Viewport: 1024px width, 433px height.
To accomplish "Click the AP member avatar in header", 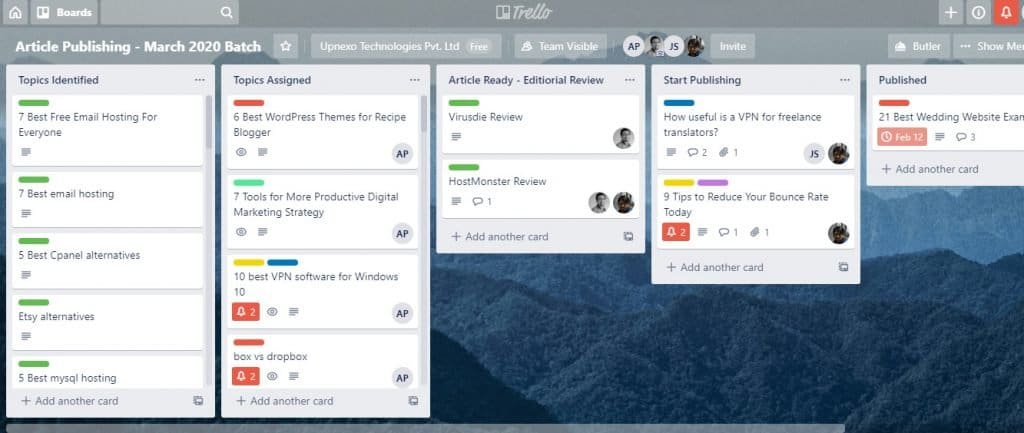I will click(633, 46).
